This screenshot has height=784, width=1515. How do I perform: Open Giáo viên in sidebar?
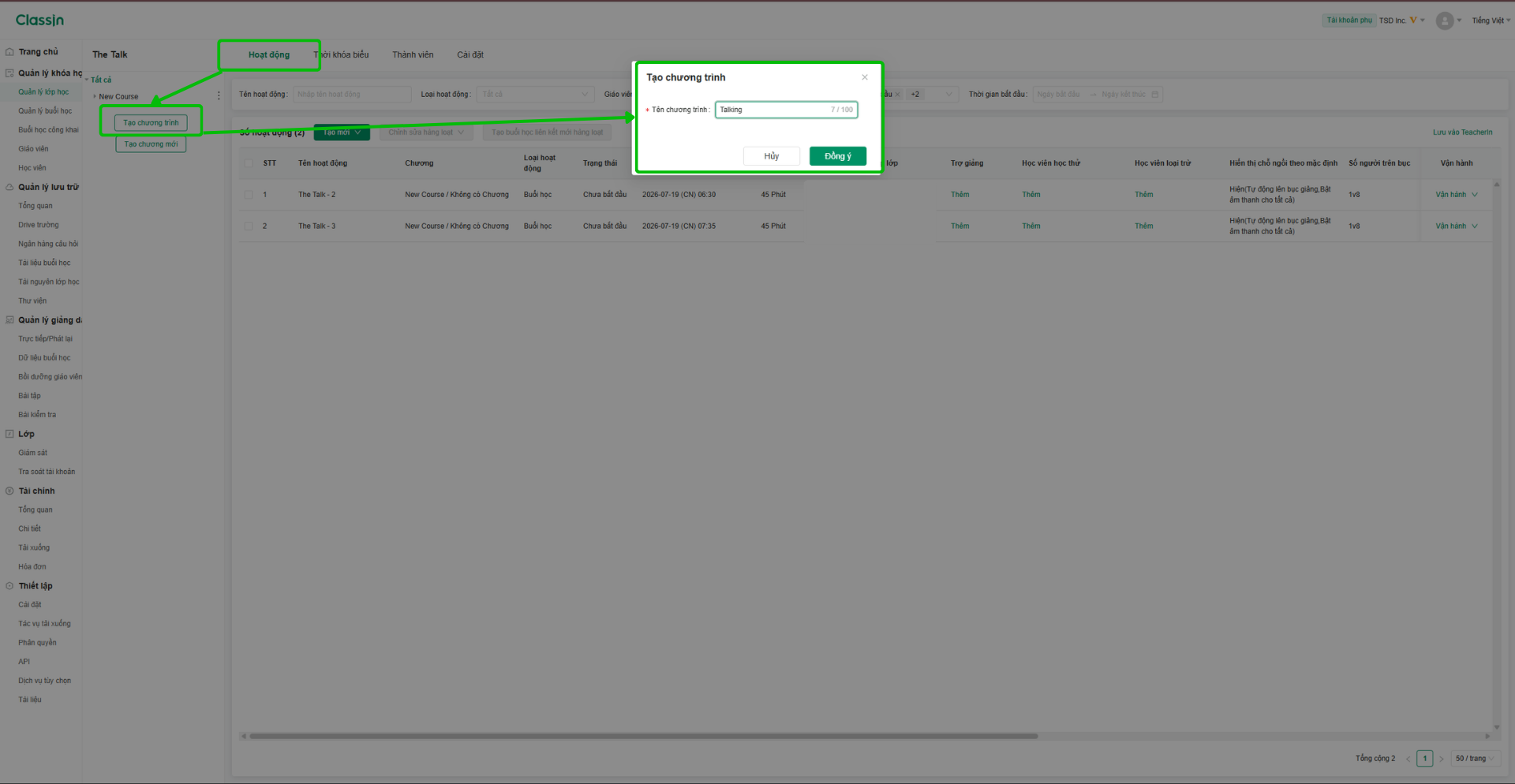(33, 149)
